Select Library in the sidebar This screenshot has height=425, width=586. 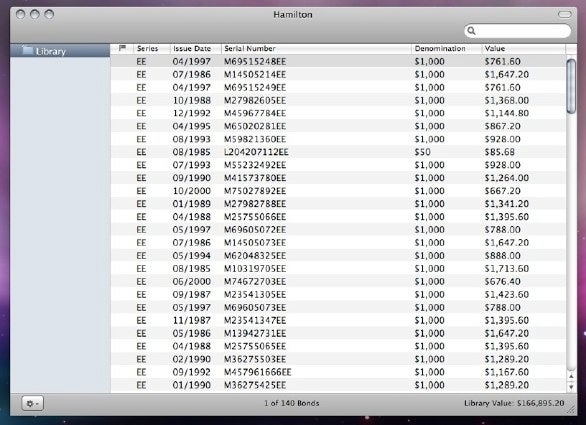click(60, 51)
